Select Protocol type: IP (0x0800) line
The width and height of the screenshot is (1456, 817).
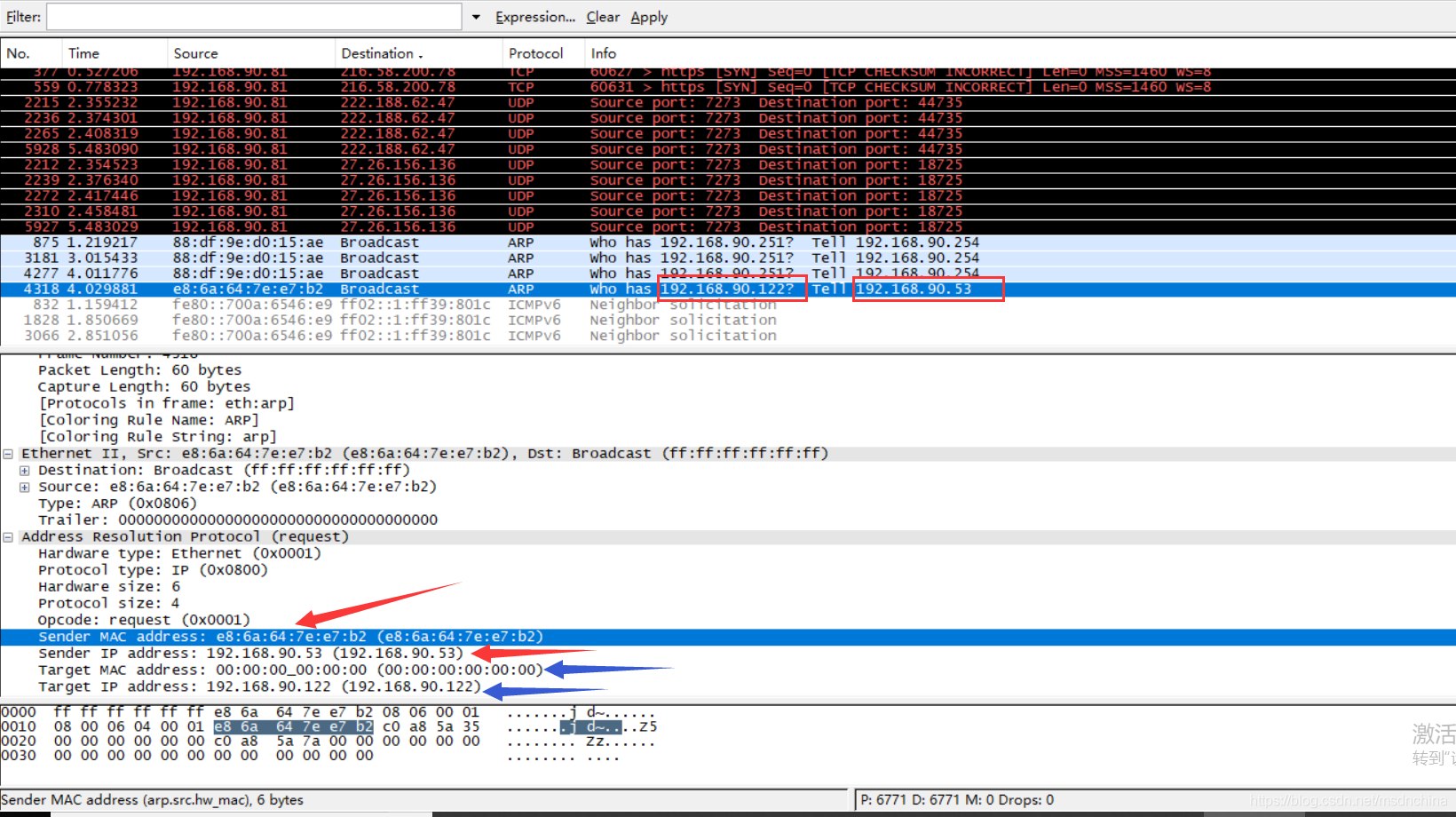pos(153,570)
